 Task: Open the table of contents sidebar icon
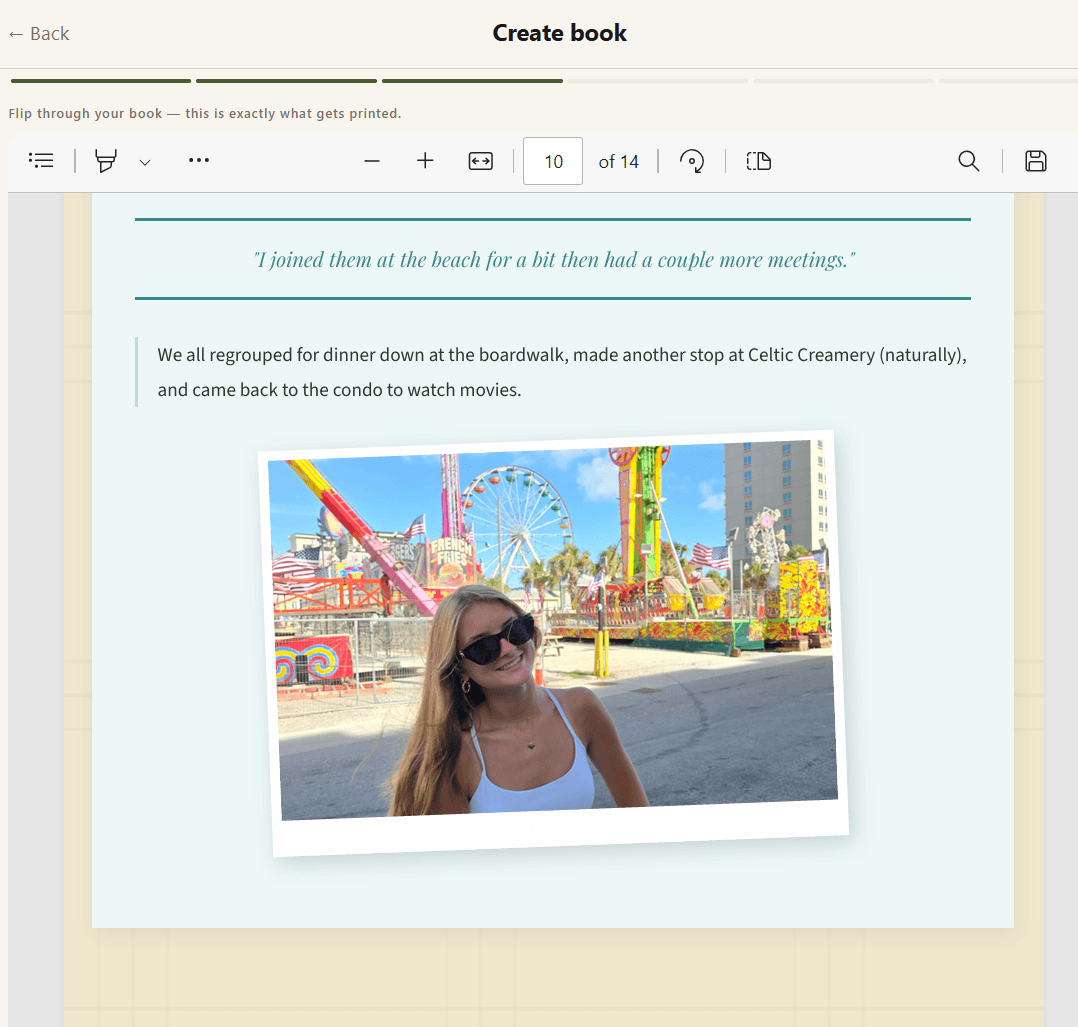(41, 161)
